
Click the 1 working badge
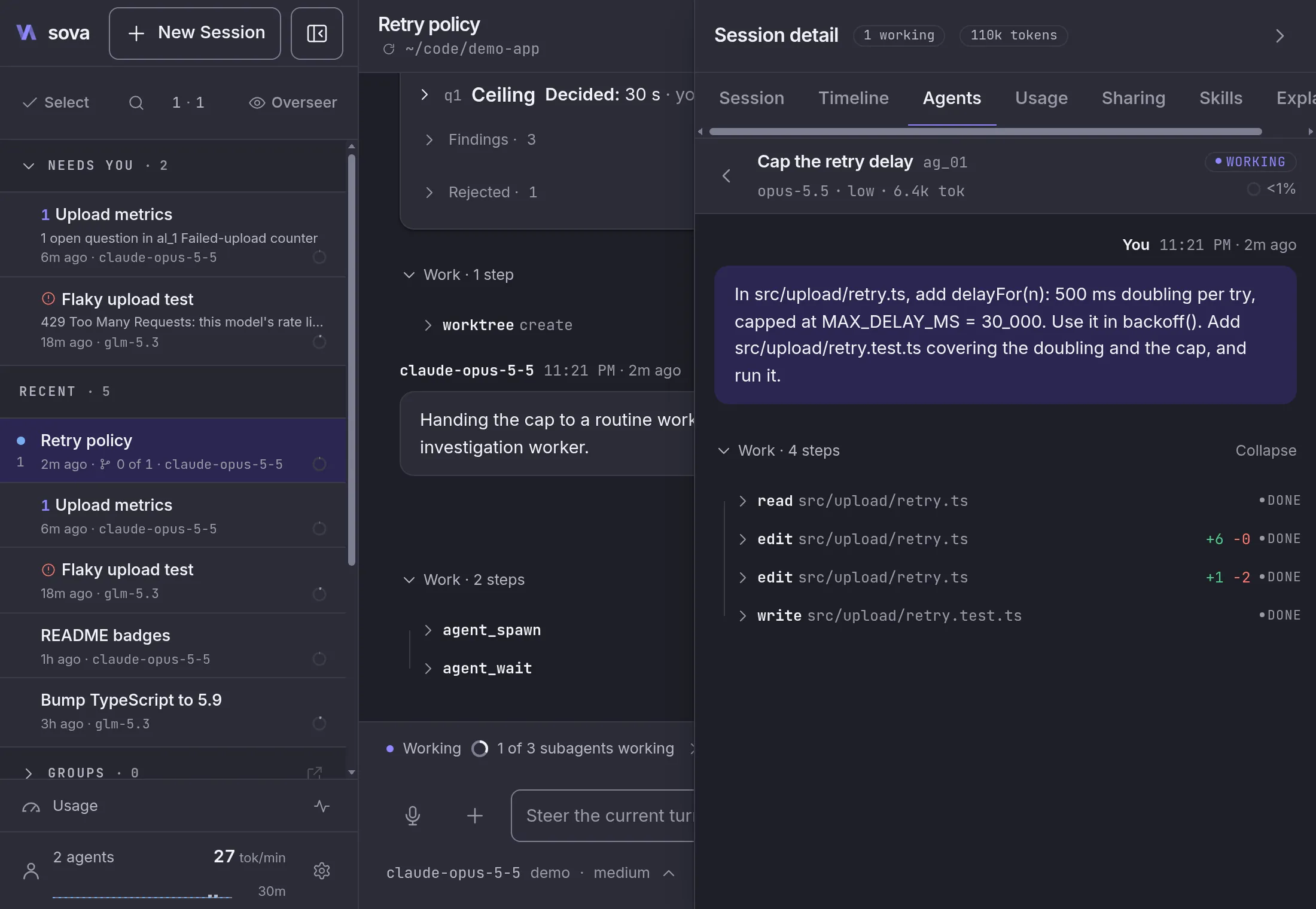click(x=899, y=35)
